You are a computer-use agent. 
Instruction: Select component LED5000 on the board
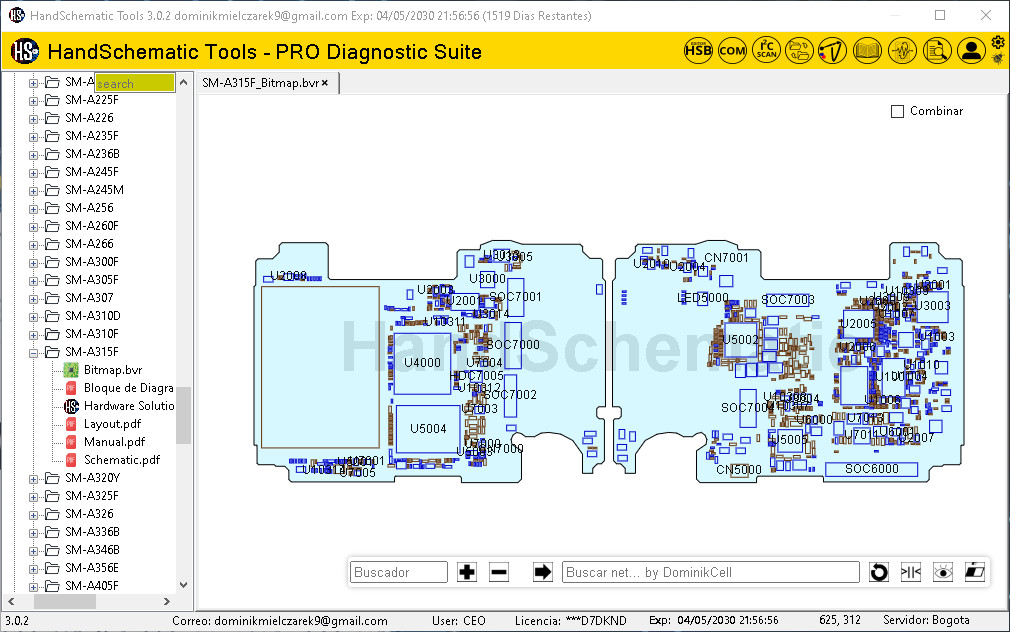coord(703,298)
